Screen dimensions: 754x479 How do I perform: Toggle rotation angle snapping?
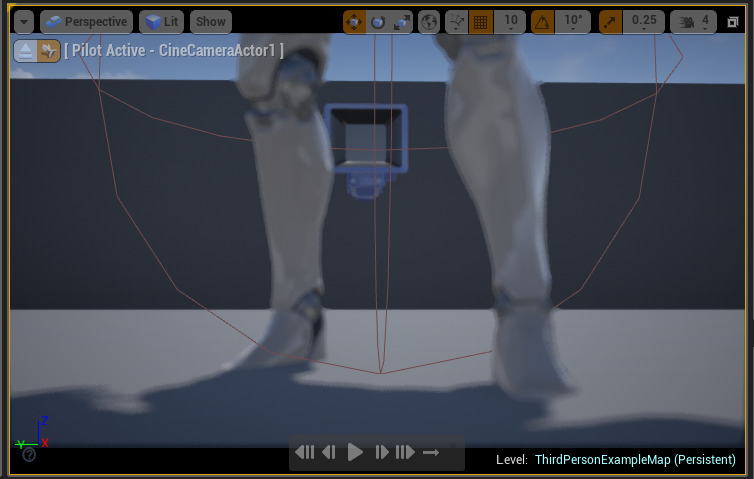541,21
